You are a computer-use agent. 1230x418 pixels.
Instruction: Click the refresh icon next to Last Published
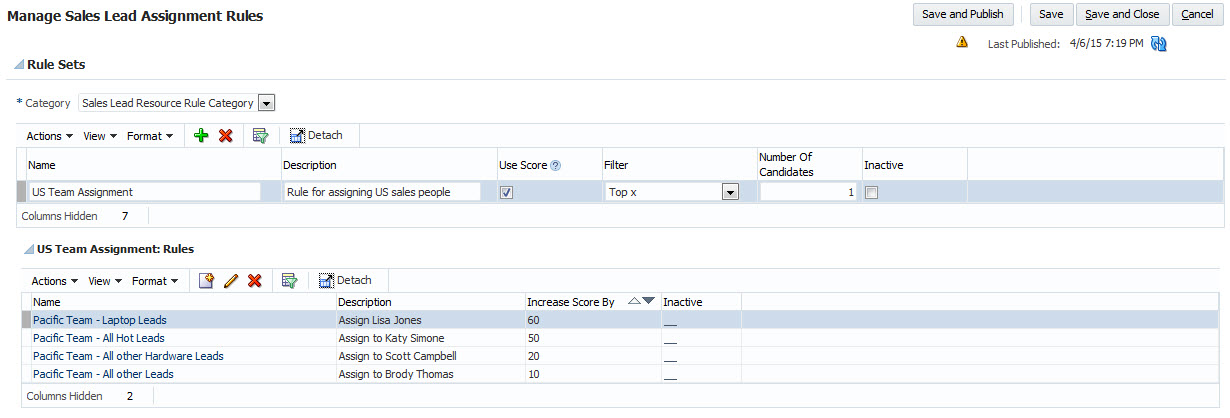click(x=1159, y=44)
